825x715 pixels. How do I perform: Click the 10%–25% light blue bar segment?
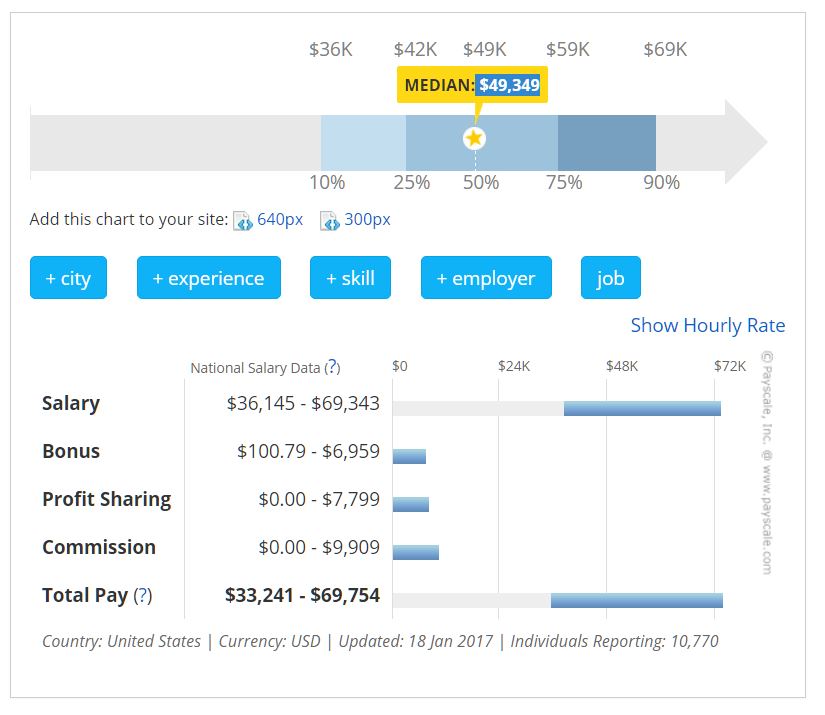click(364, 143)
